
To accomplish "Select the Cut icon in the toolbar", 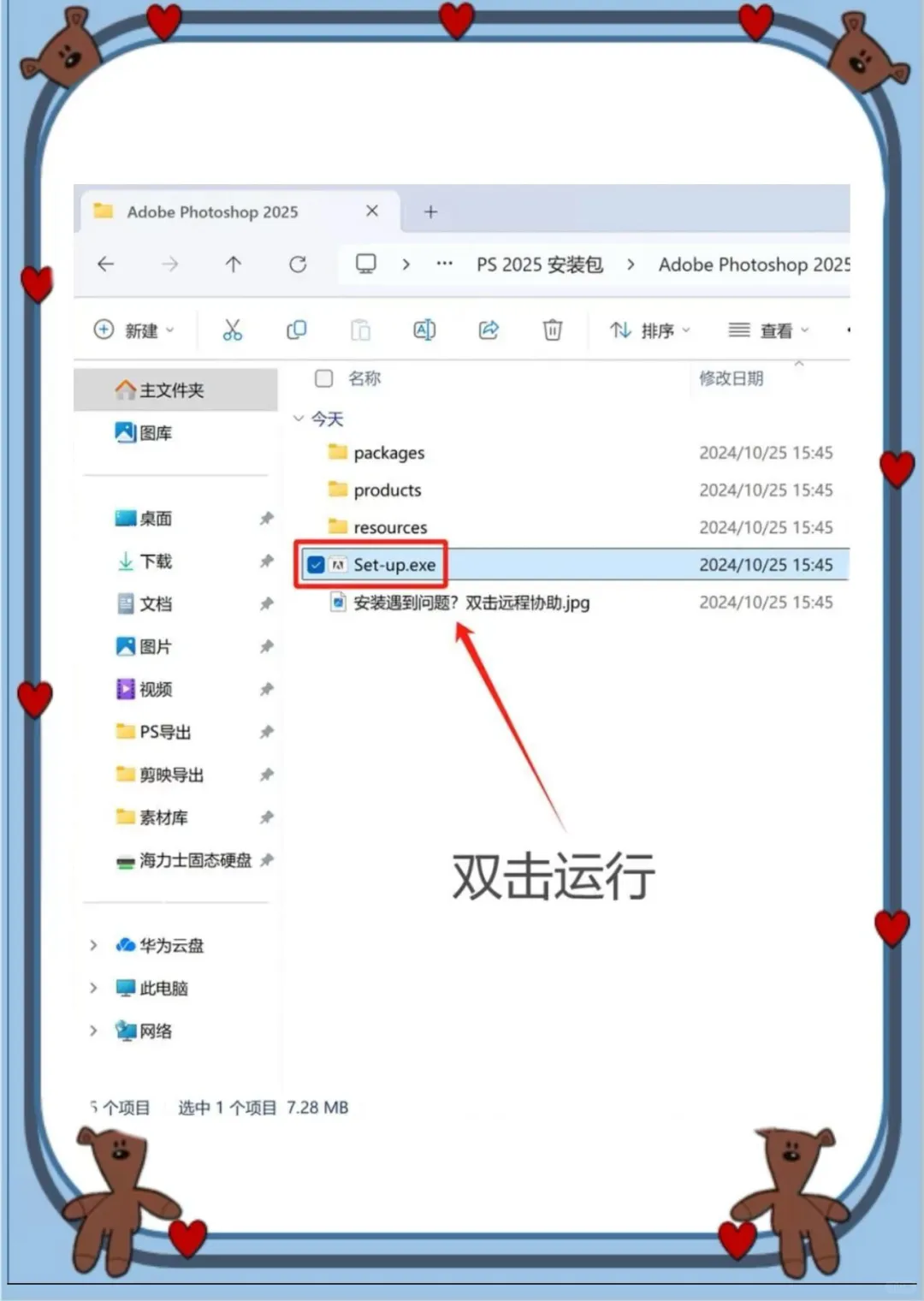I will pos(232,330).
